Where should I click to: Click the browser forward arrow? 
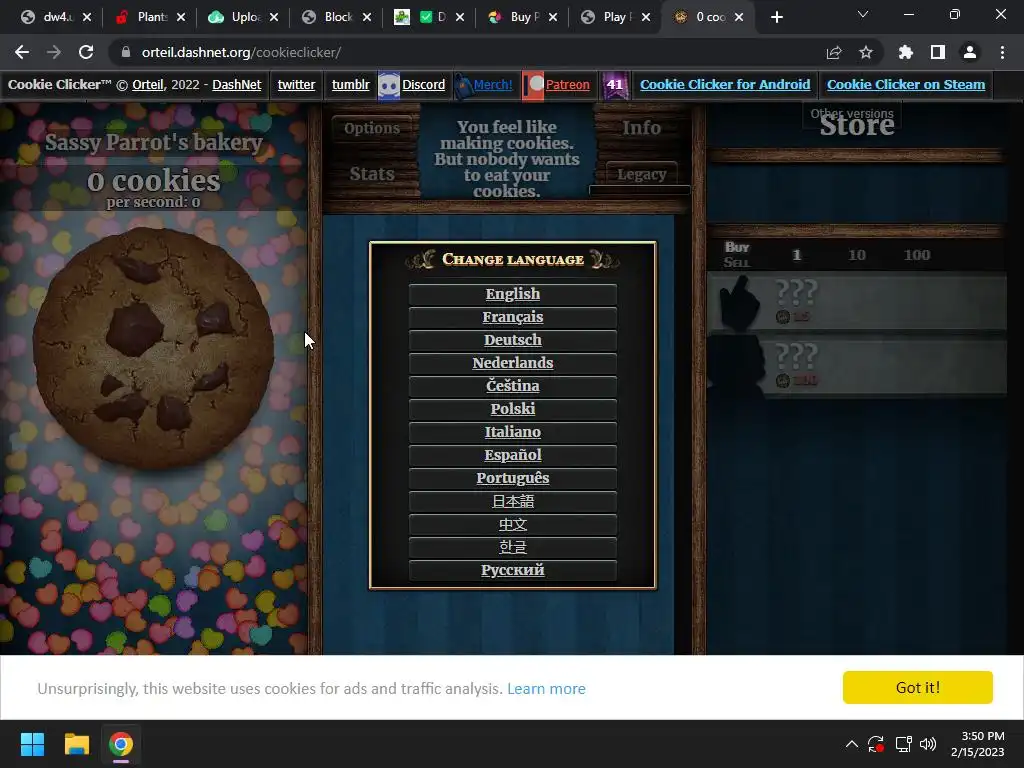pos(54,52)
